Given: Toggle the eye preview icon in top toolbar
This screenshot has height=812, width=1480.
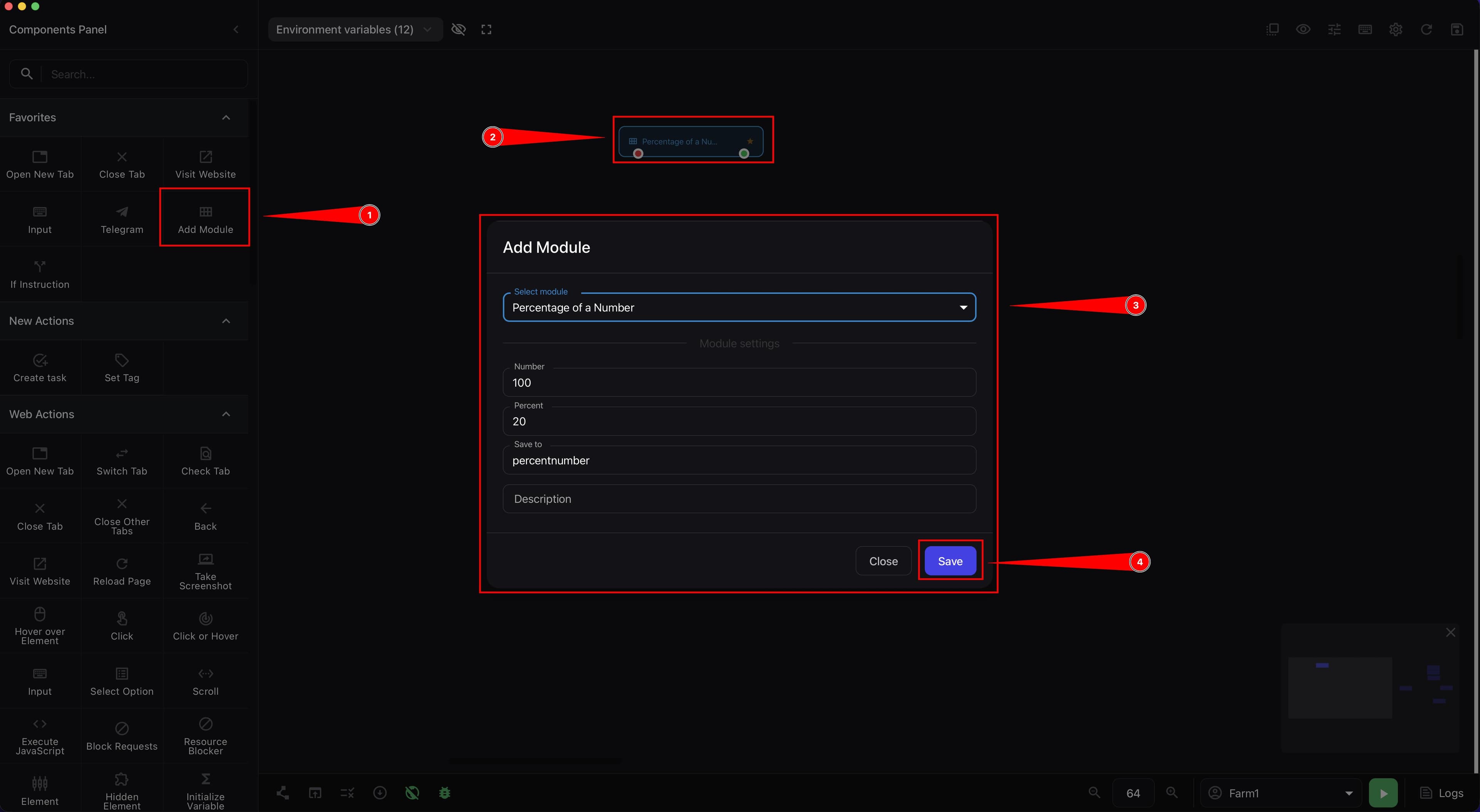Looking at the screenshot, I should pos(1303,29).
